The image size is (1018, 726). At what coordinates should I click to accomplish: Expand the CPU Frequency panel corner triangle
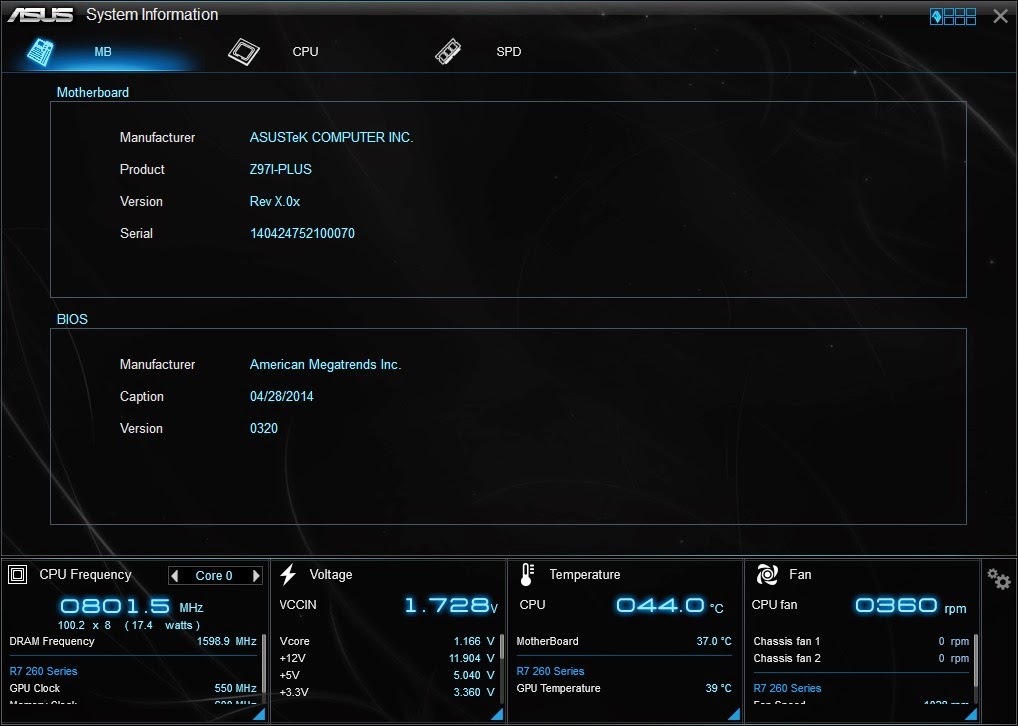(x=259, y=714)
